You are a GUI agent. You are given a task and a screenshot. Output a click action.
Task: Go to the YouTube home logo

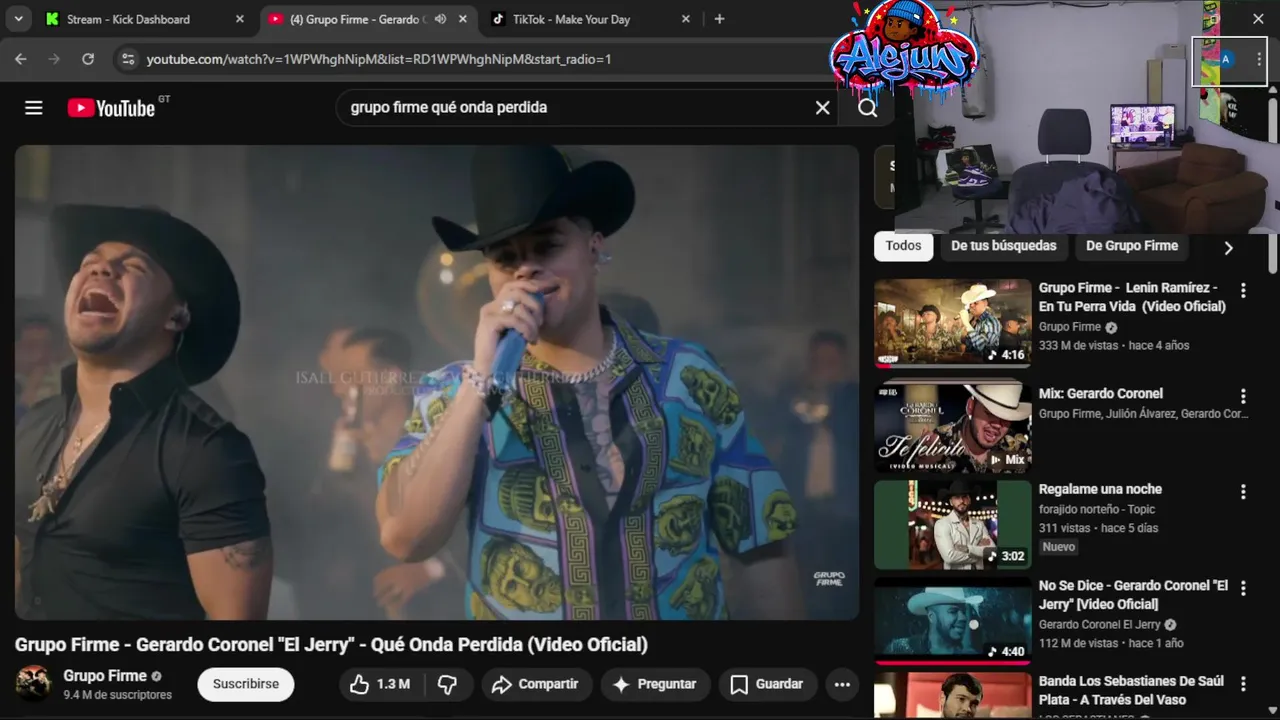(111, 108)
